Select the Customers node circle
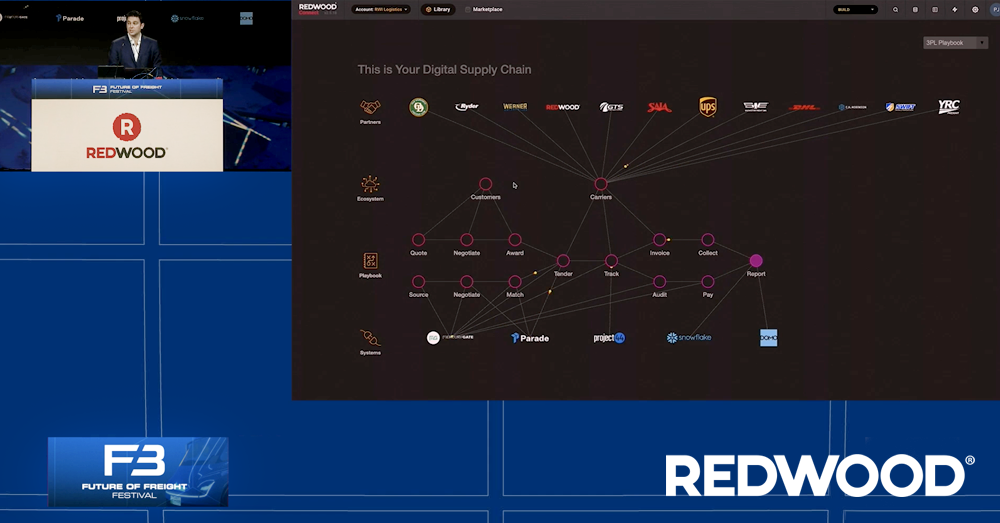Screen dimensions: 1000x523 point(485,184)
